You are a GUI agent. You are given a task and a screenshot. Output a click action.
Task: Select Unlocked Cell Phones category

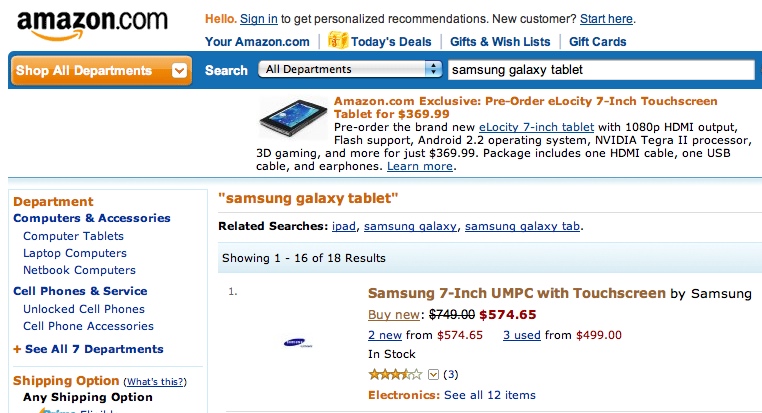84,309
